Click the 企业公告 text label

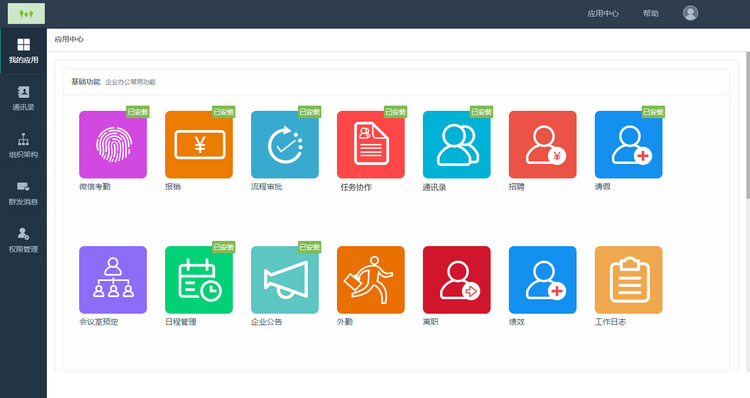point(267,322)
